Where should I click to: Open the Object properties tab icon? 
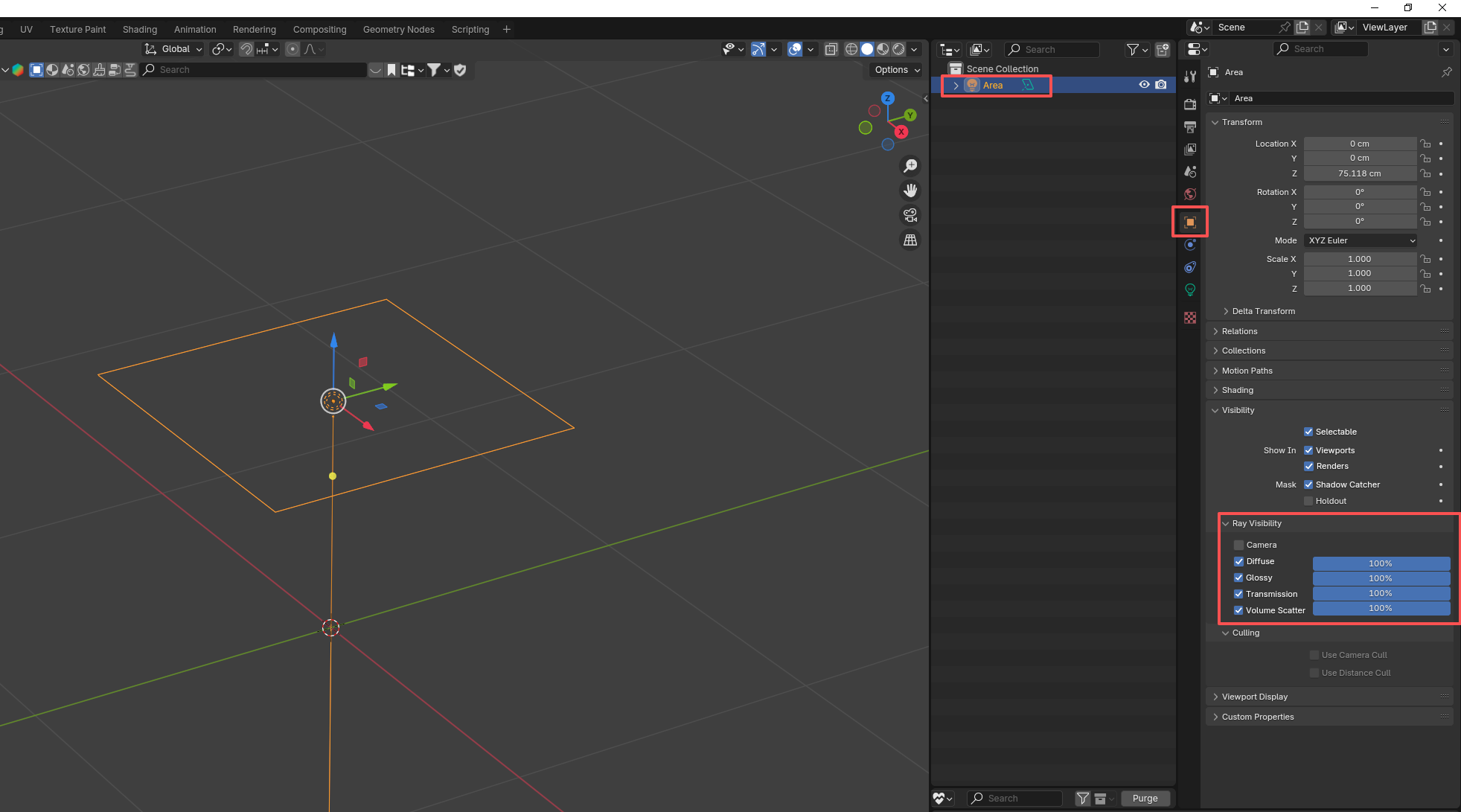click(1190, 222)
